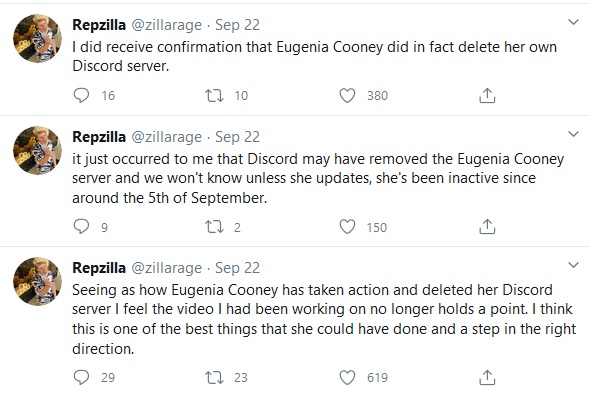Screen dimensions: 590x395
Task: Open the first tweet's more options chevron
Action: (573, 22)
